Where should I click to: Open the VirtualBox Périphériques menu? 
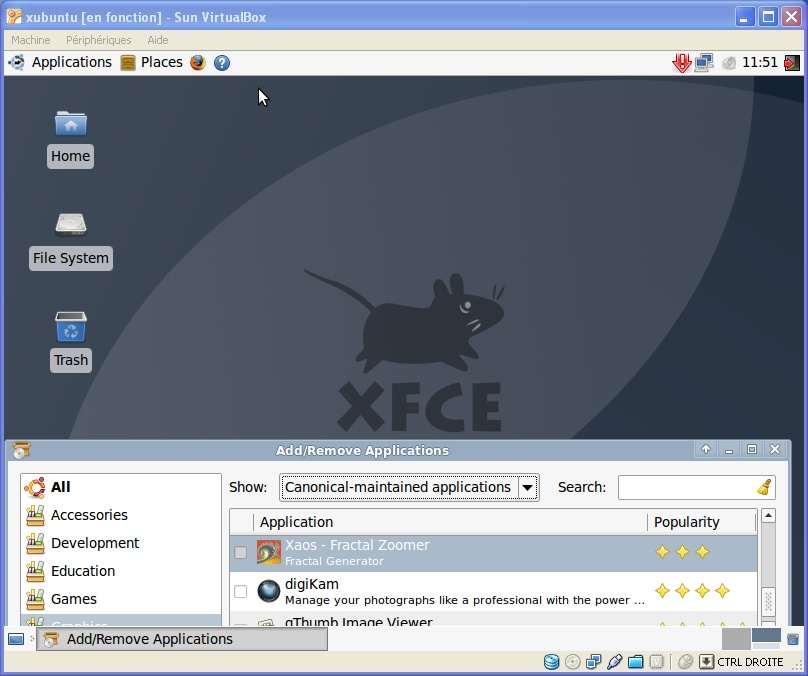(98, 40)
